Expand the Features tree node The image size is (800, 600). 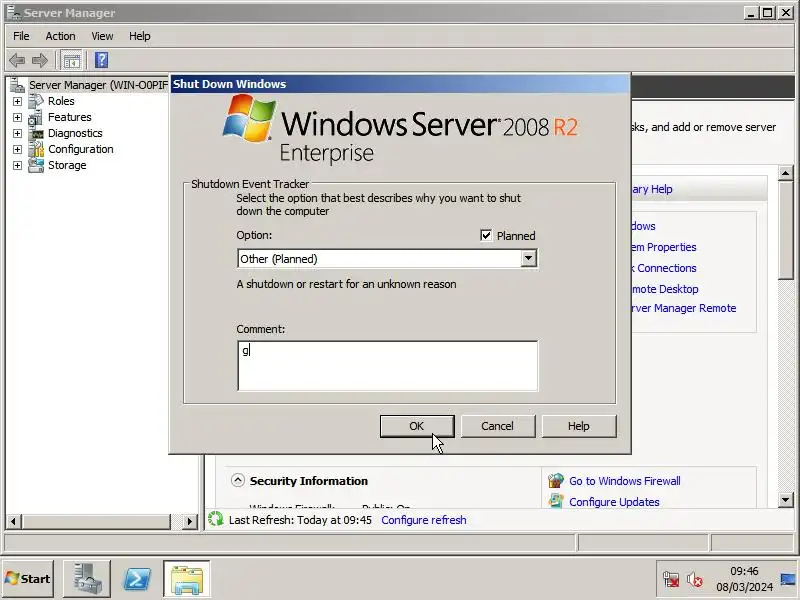coord(17,117)
